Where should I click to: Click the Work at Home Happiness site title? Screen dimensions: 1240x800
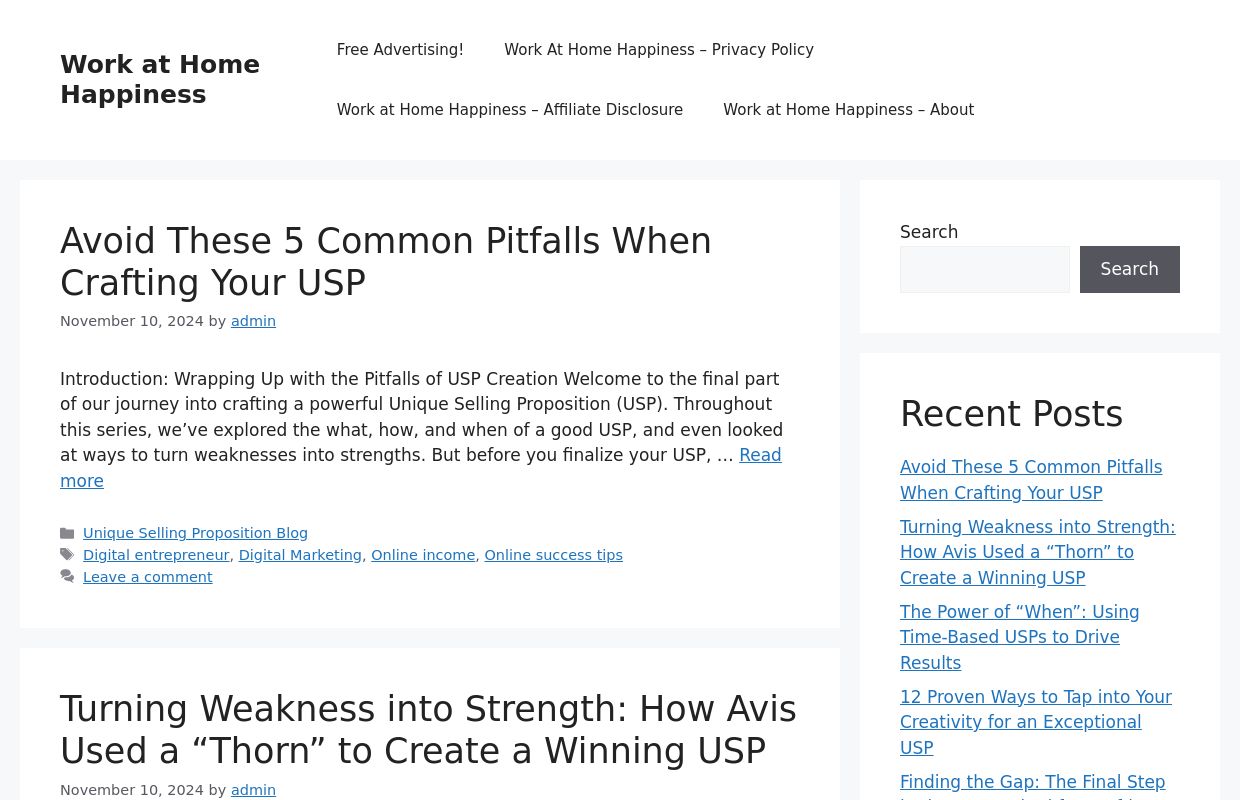coord(160,79)
